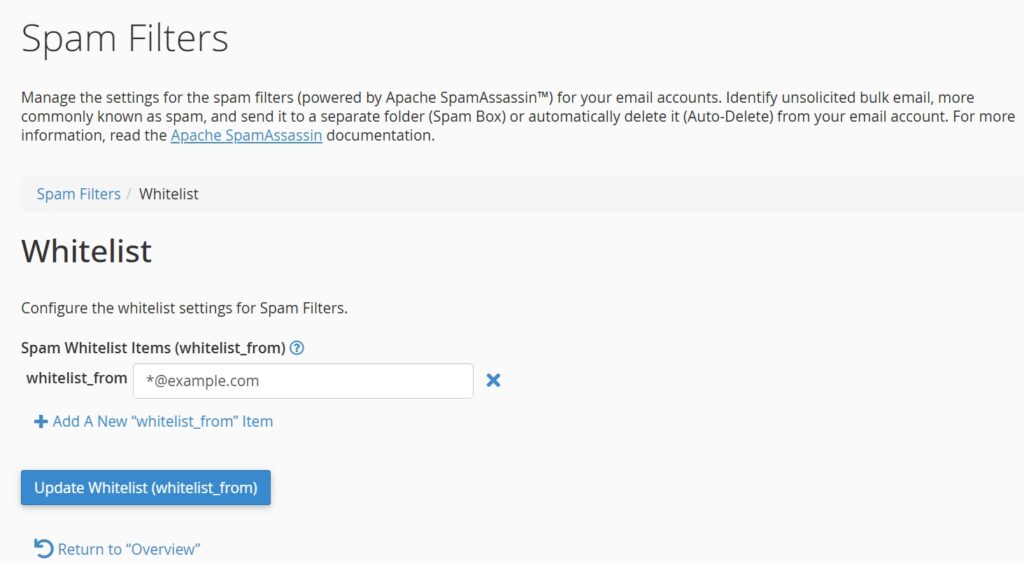
Task: Click the slash separator in the breadcrumb
Action: click(130, 194)
